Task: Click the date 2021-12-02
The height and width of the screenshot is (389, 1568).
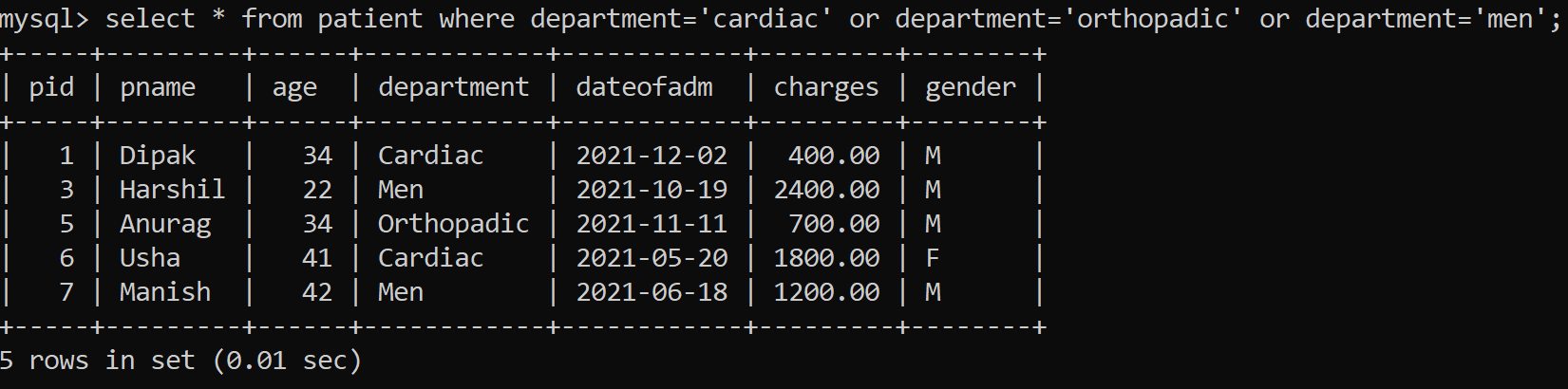Action: click(x=652, y=156)
